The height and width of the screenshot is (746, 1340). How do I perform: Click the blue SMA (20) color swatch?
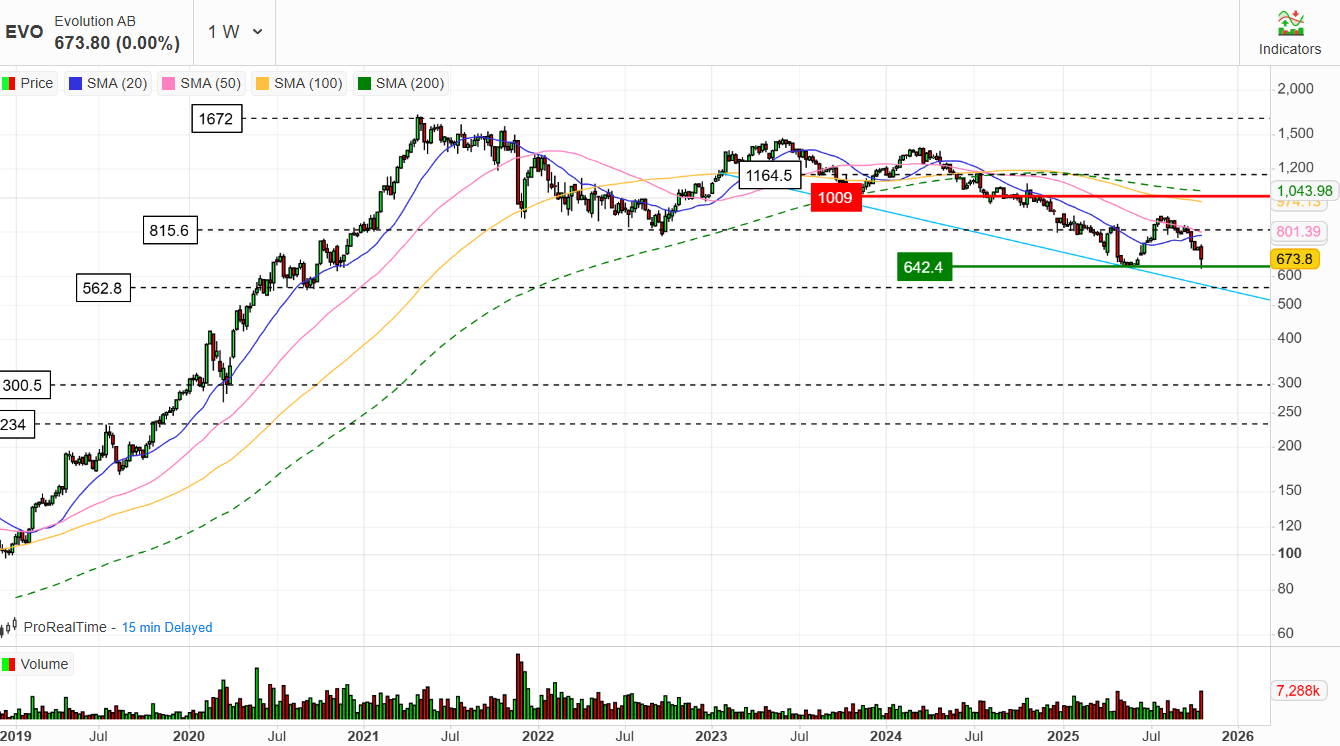point(76,84)
